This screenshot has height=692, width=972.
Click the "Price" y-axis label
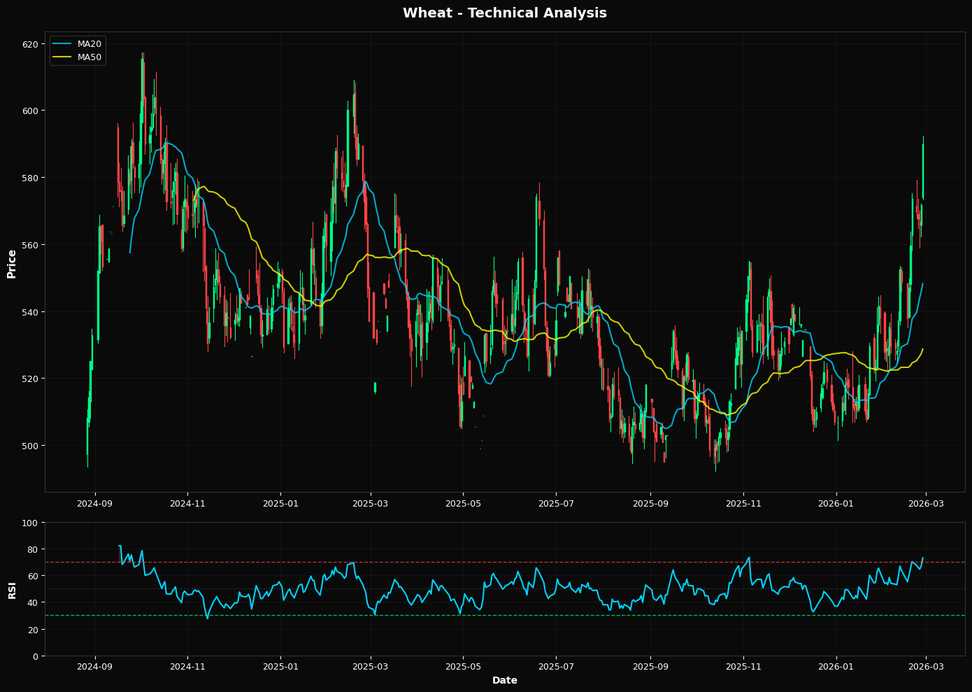click(11, 264)
